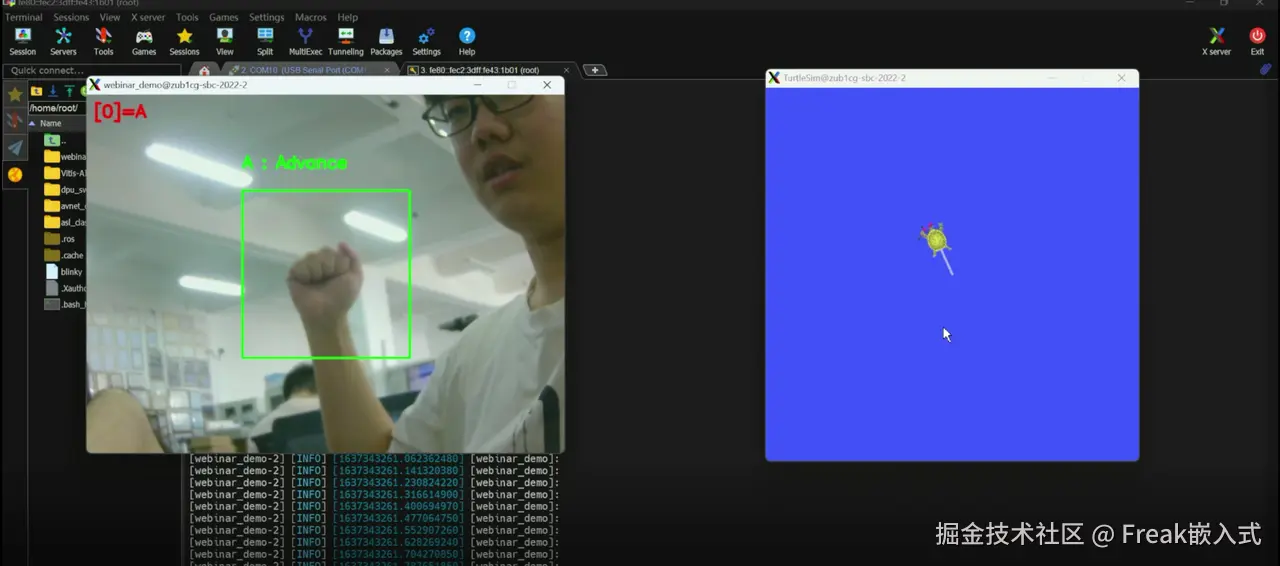
Task: Sort files by the Name column header
Action: click(50, 123)
